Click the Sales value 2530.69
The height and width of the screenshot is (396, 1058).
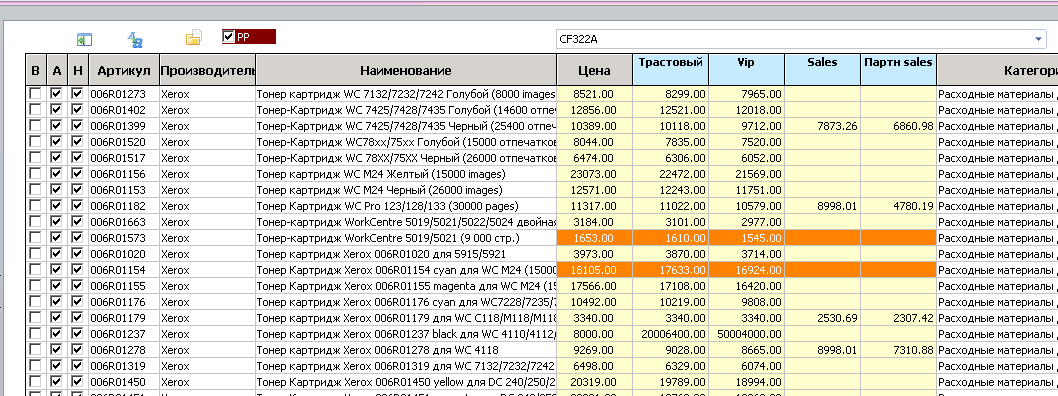[822, 318]
